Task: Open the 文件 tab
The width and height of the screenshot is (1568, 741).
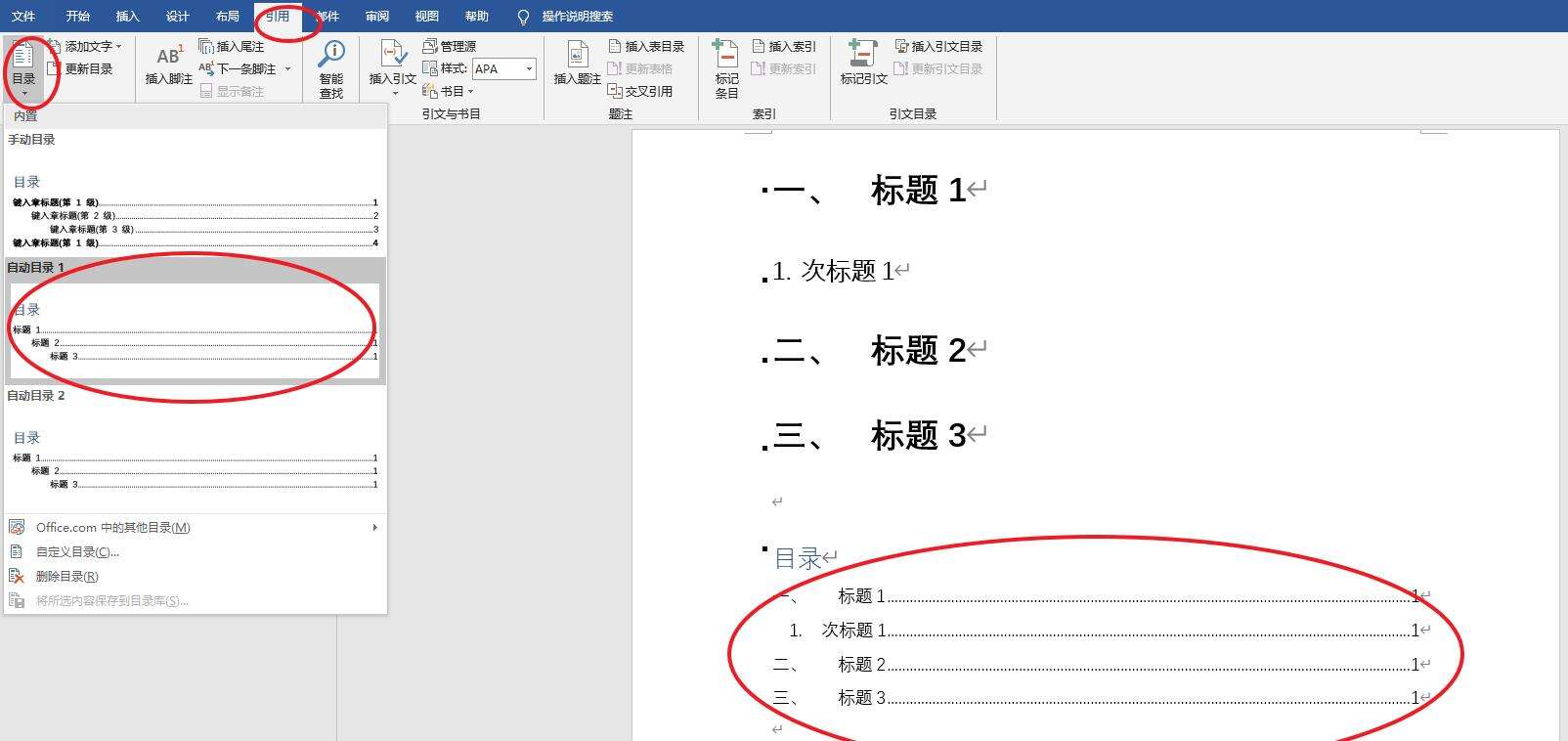Action: pyautogui.click(x=23, y=17)
